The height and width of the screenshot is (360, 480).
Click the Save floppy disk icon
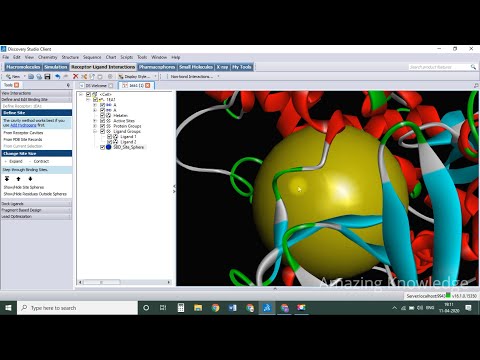[x=47, y=77]
